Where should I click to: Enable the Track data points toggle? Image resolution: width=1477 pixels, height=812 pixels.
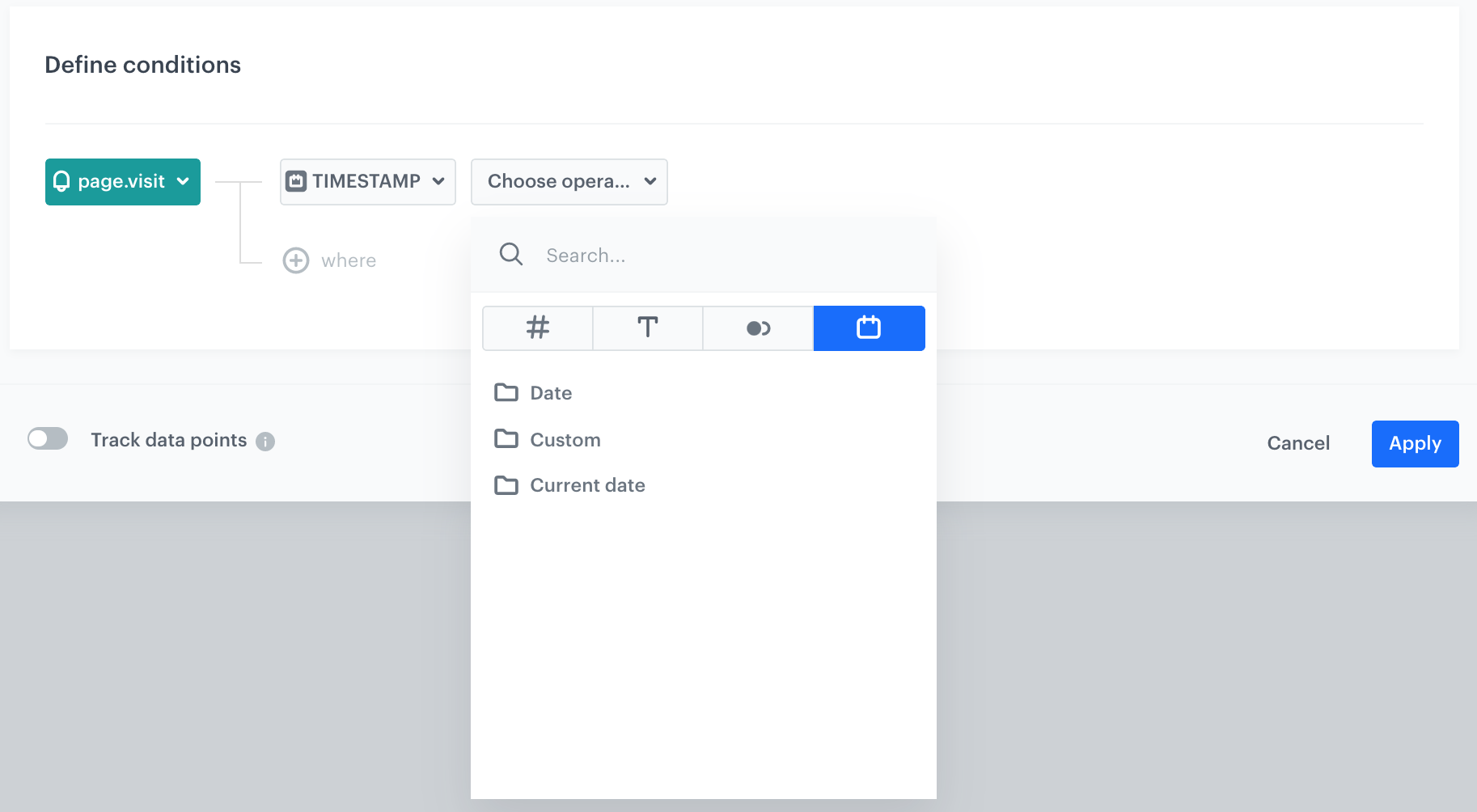pyautogui.click(x=48, y=438)
